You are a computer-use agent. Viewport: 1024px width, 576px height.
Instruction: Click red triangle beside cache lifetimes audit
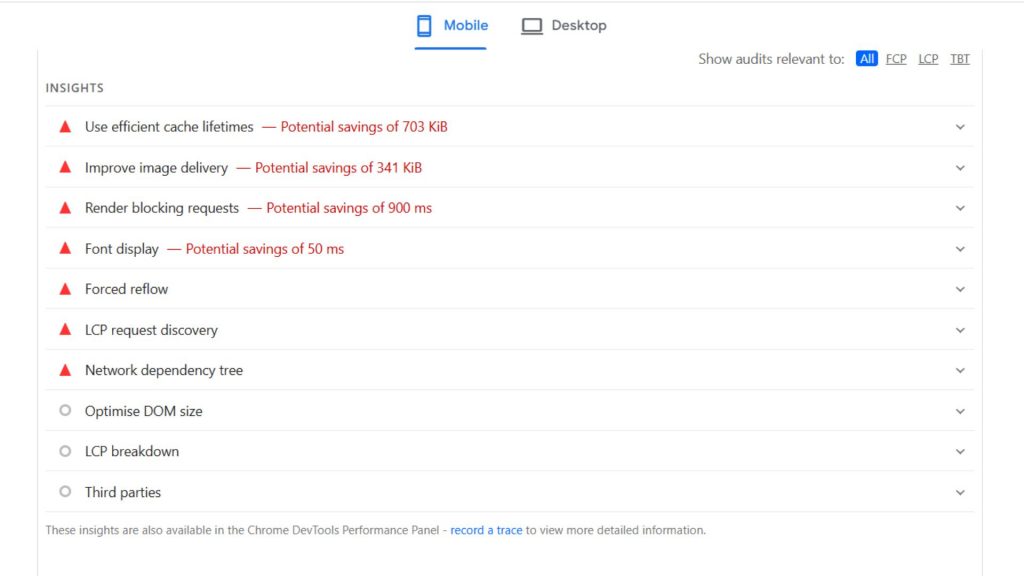(65, 127)
